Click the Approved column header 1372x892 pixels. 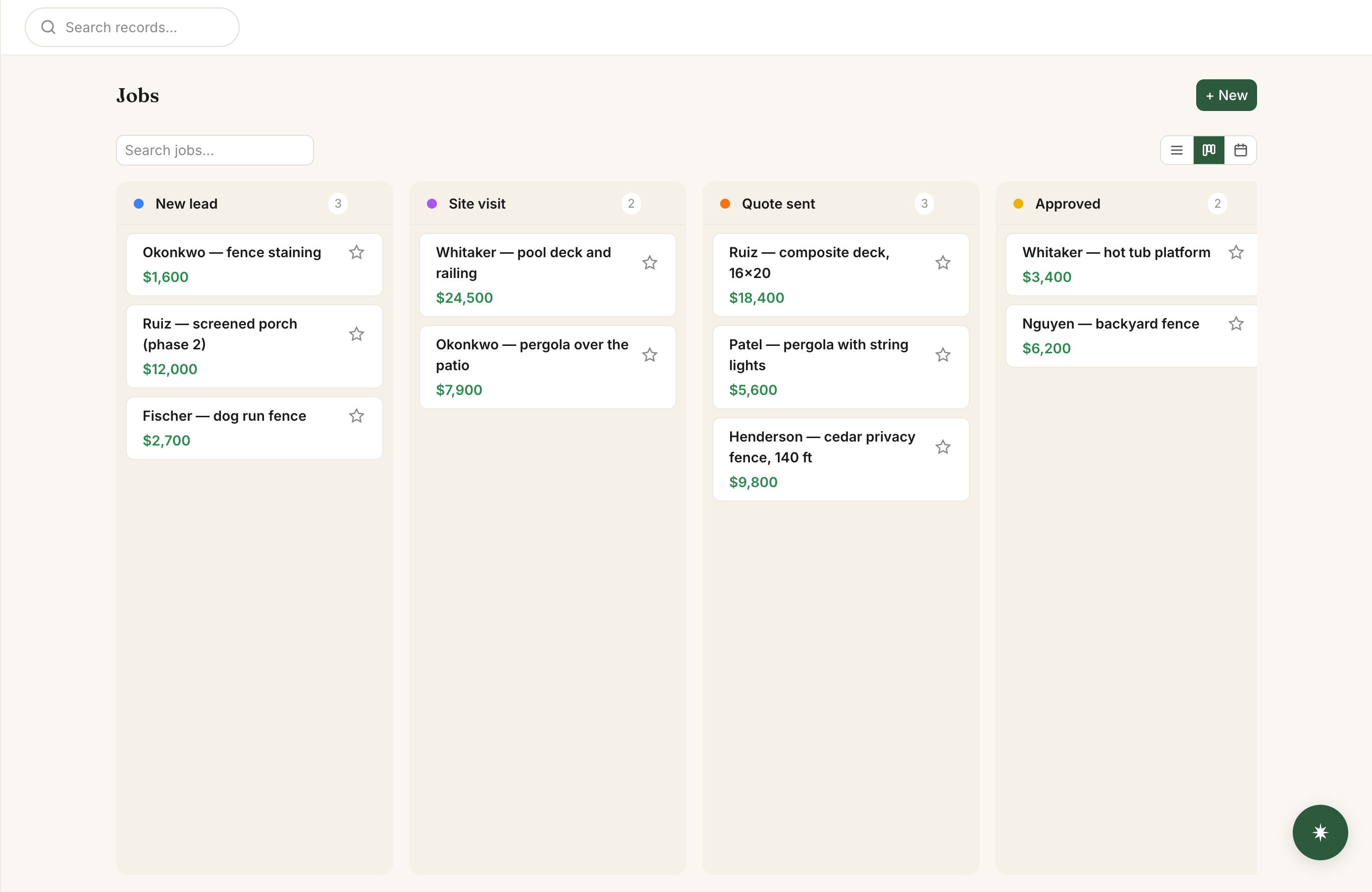1126,204
